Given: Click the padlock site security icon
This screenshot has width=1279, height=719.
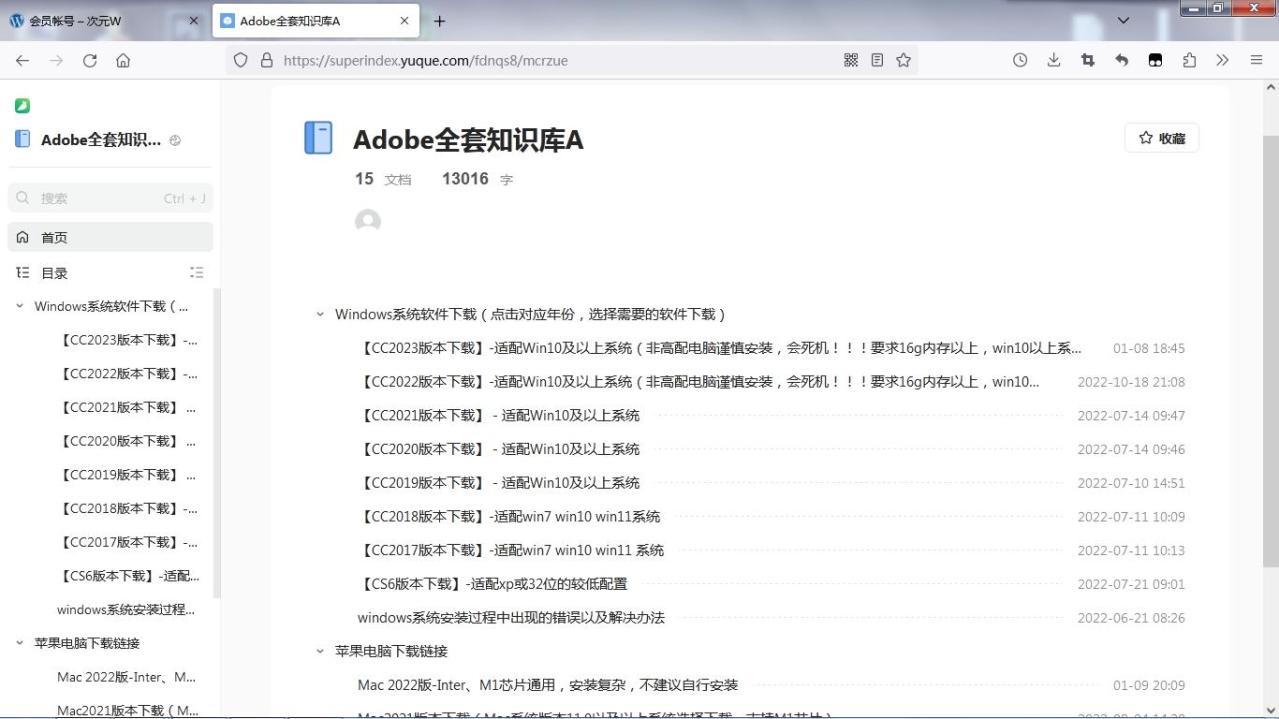Looking at the screenshot, I should click(x=266, y=60).
